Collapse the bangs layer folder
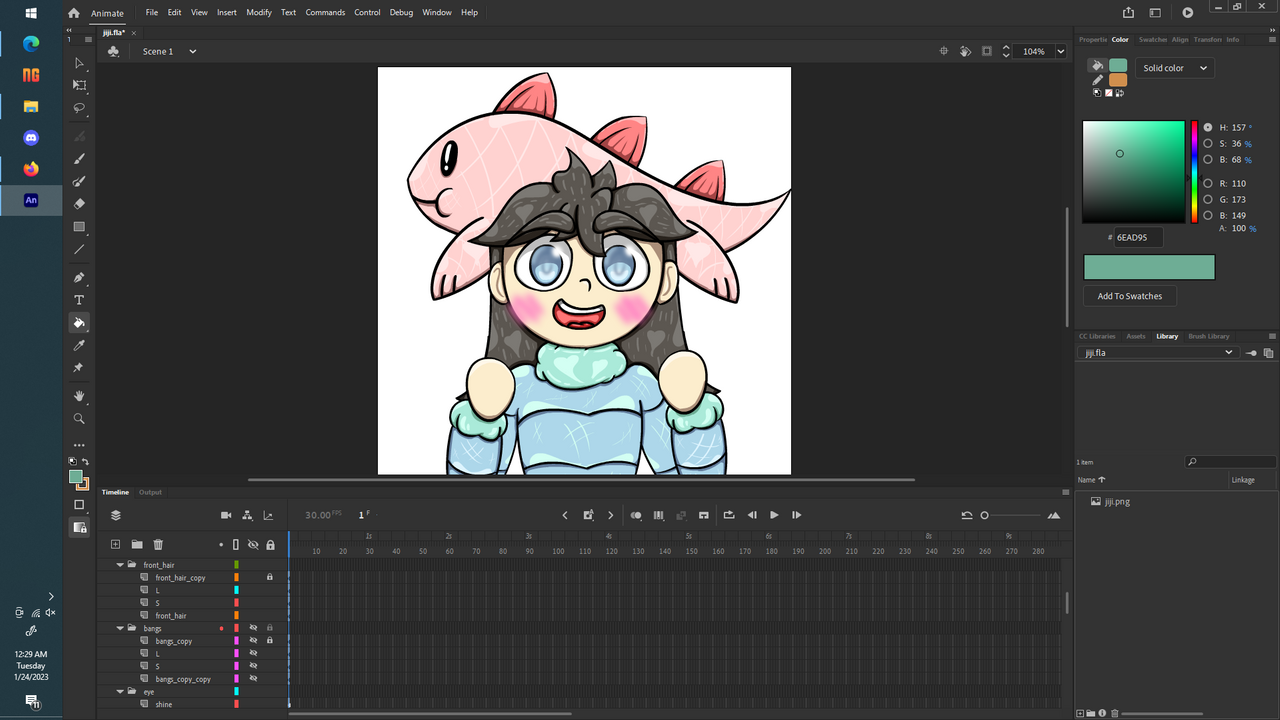1280x720 pixels. [x=120, y=628]
